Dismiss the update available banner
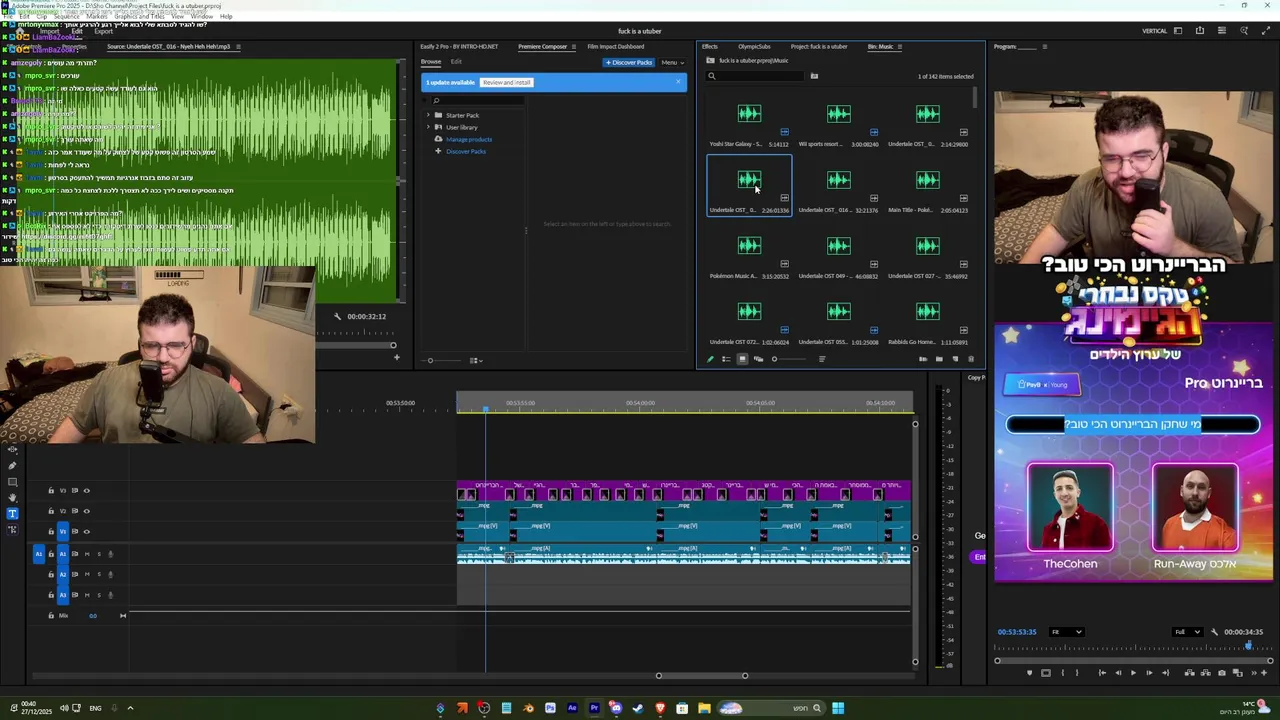Image resolution: width=1280 pixels, height=720 pixels. 678,82
